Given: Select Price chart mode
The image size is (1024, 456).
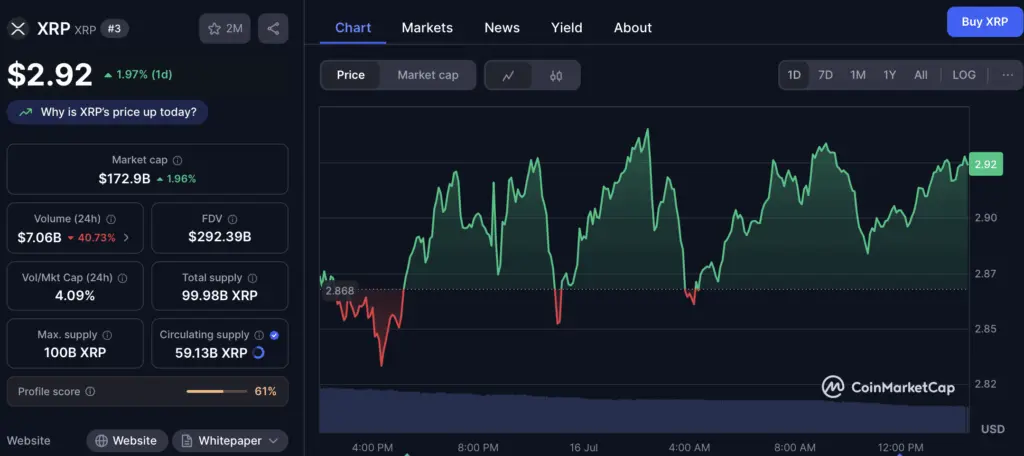Looking at the screenshot, I should click(351, 75).
